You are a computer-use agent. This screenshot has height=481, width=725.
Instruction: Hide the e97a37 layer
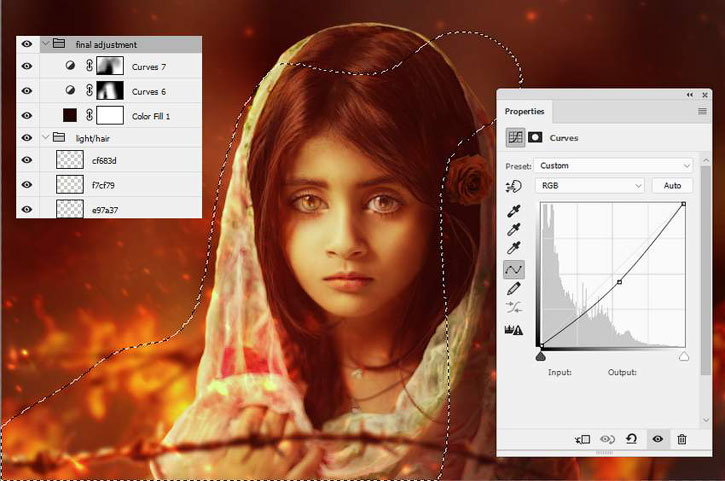click(27, 209)
